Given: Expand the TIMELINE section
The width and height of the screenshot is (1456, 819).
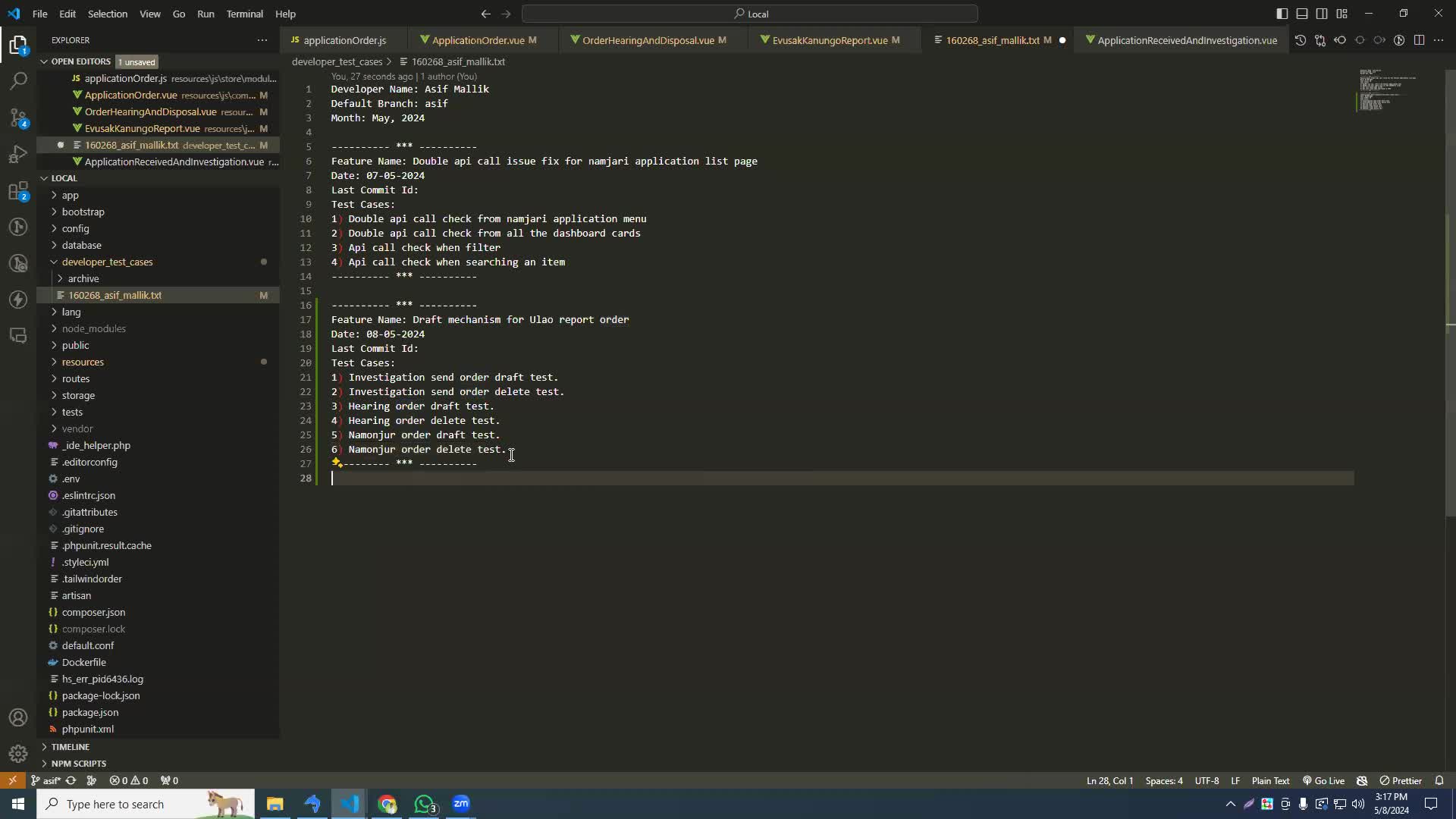Looking at the screenshot, I should click(70, 747).
